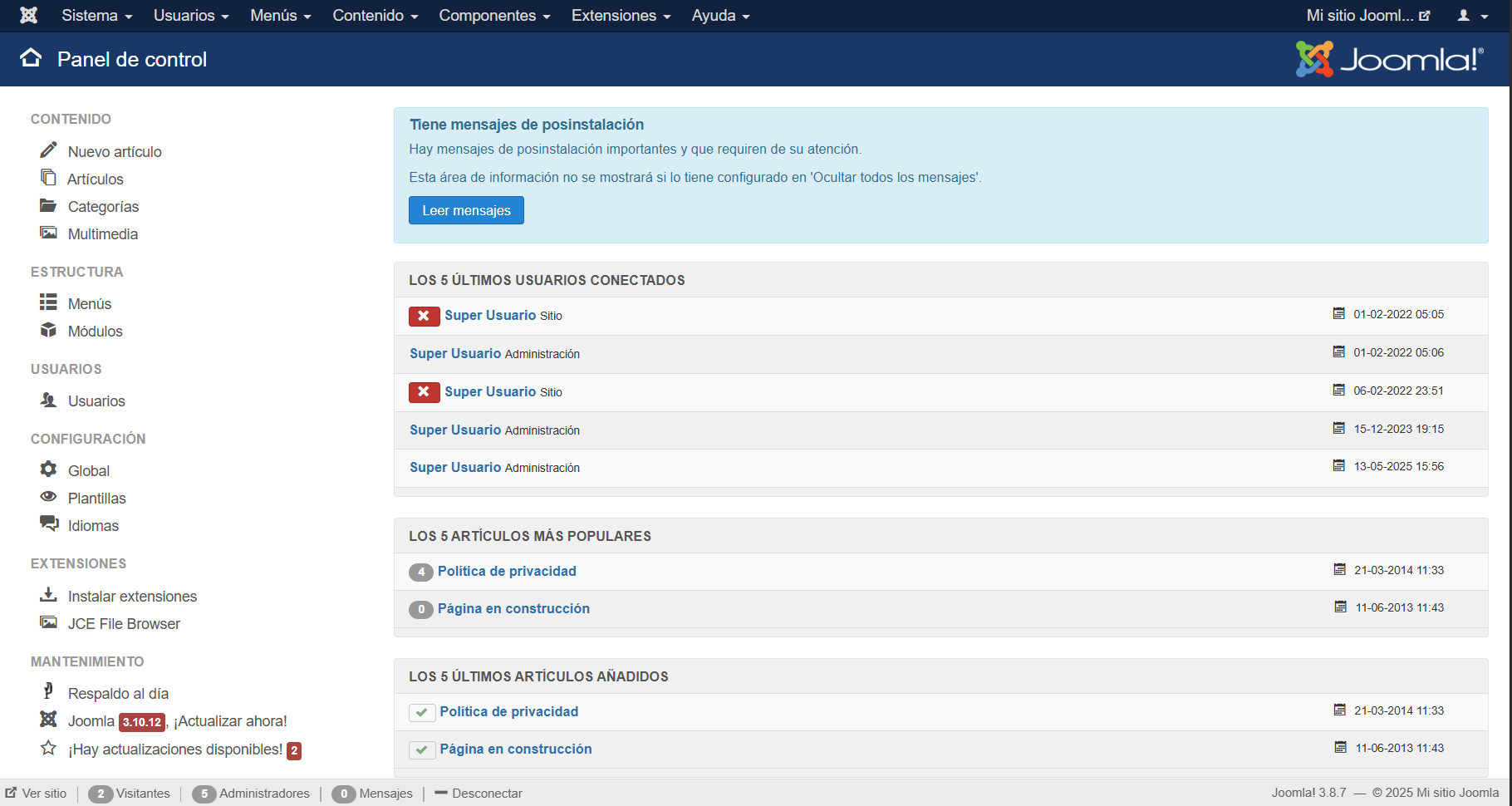
Task: Open the Usuarios dropdown in top menu bar
Action: [x=191, y=16]
